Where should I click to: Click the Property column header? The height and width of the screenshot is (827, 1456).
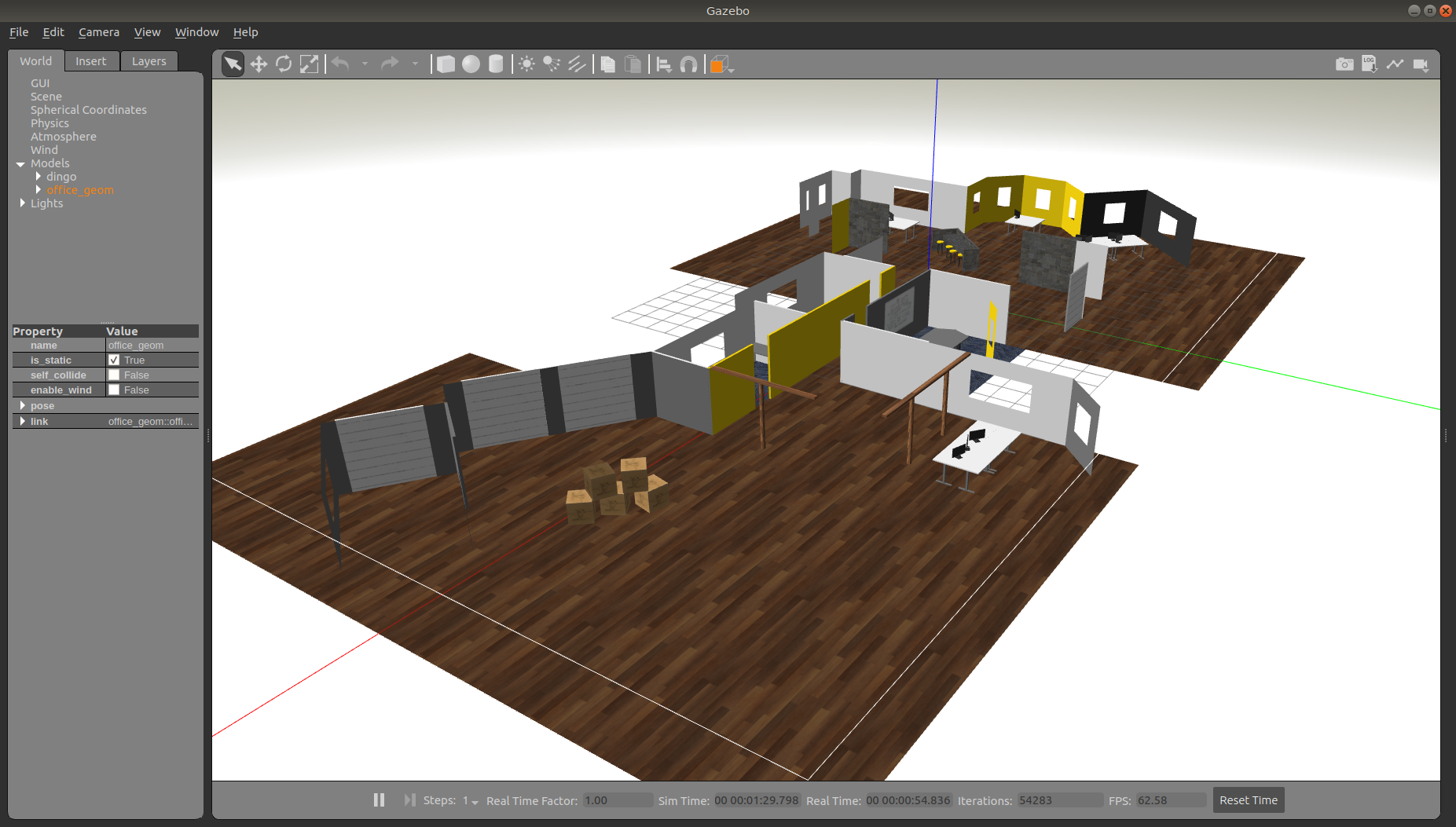point(58,331)
